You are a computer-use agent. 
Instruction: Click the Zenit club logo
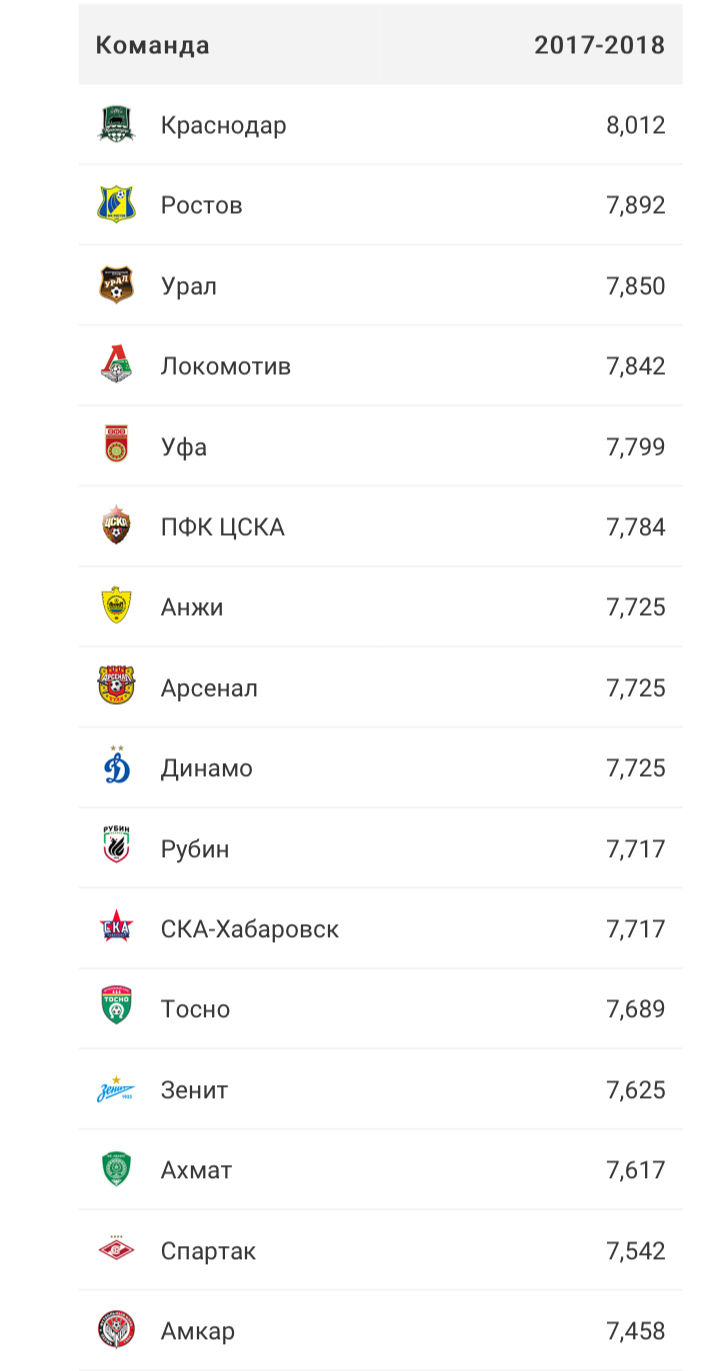pyautogui.click(x=116, y=1089)
